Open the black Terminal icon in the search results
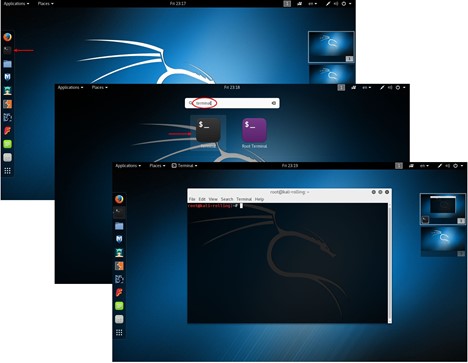This screenshot has height=363, width=468. (x=208, y=130)
